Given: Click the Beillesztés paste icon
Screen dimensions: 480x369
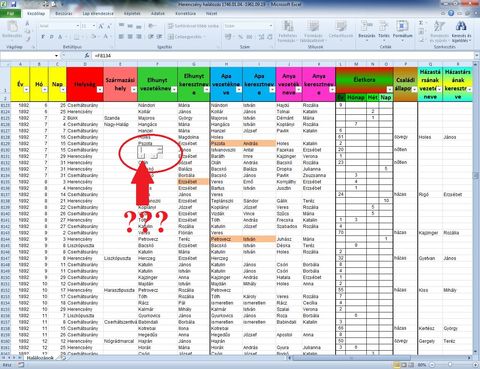Looking at the screenshot, I should pos(12,28).
